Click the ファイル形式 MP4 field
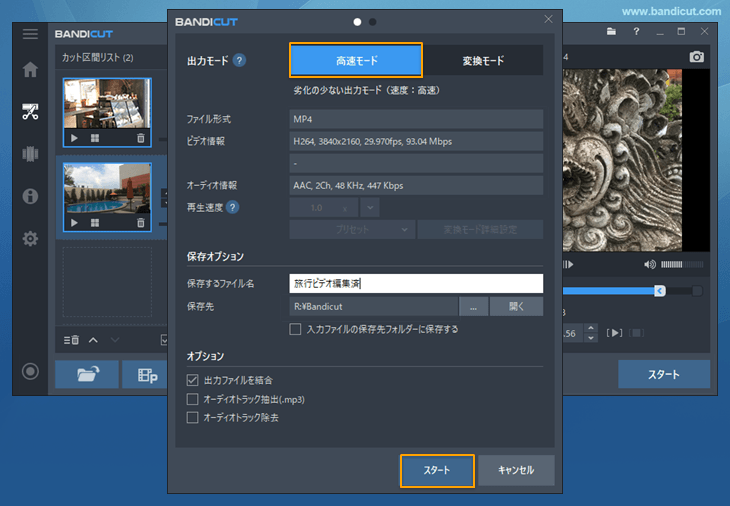The image size is (730, 506). coord(416,119)
